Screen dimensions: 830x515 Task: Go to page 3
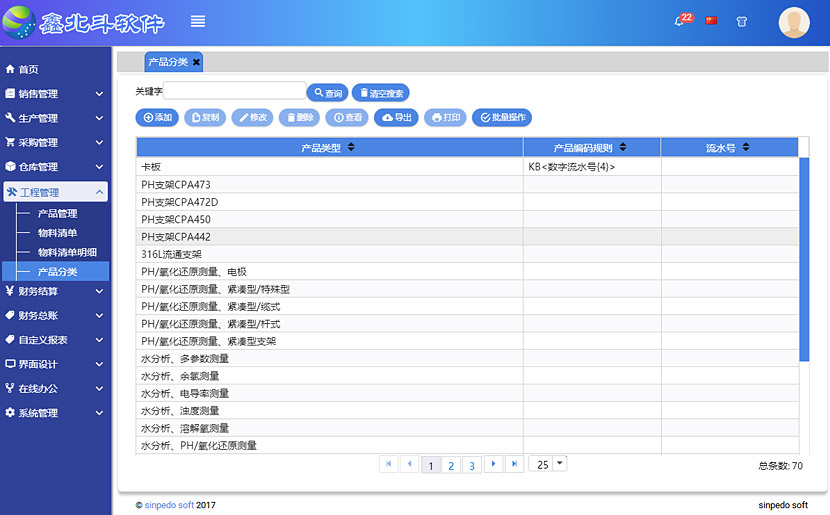472,465
